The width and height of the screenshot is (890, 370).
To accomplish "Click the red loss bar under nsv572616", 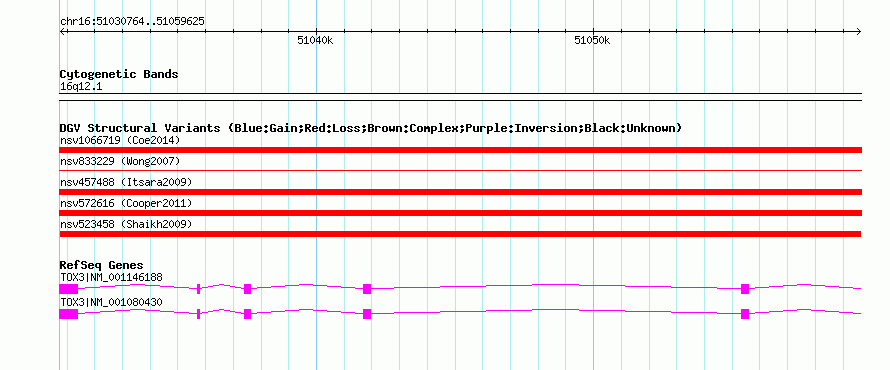I will (x=460, y=213).
